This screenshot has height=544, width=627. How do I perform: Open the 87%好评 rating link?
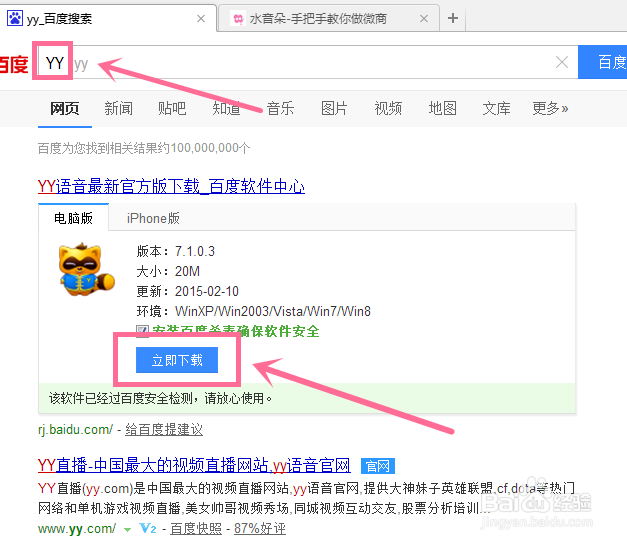(260, 528)
